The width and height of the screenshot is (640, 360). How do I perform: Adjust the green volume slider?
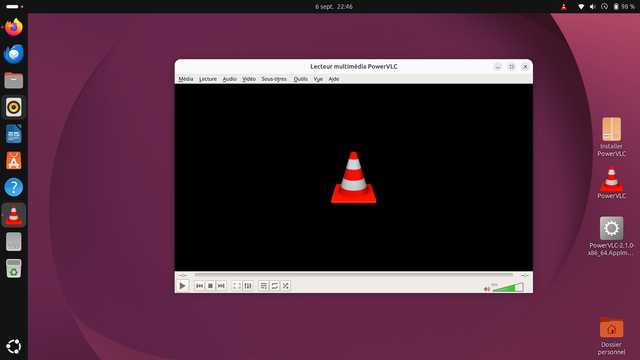(508, 287)
